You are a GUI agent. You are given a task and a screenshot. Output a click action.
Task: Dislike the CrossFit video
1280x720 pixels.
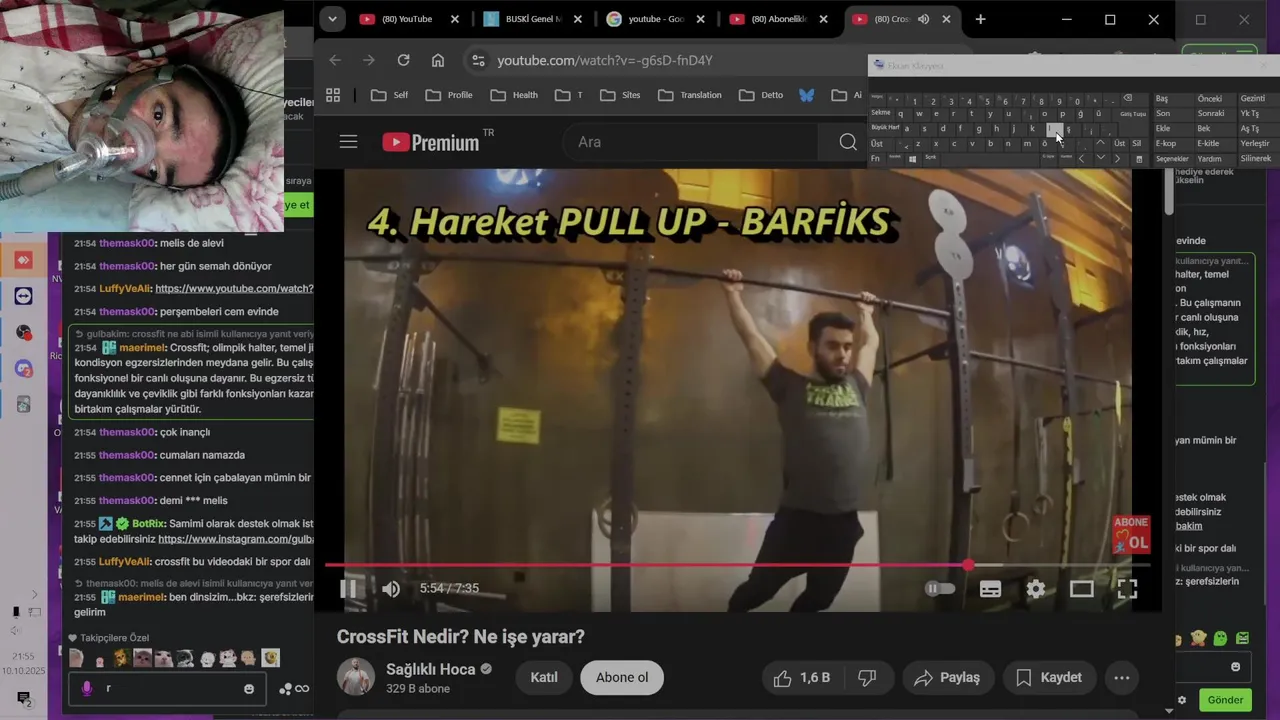click(867, 678)
